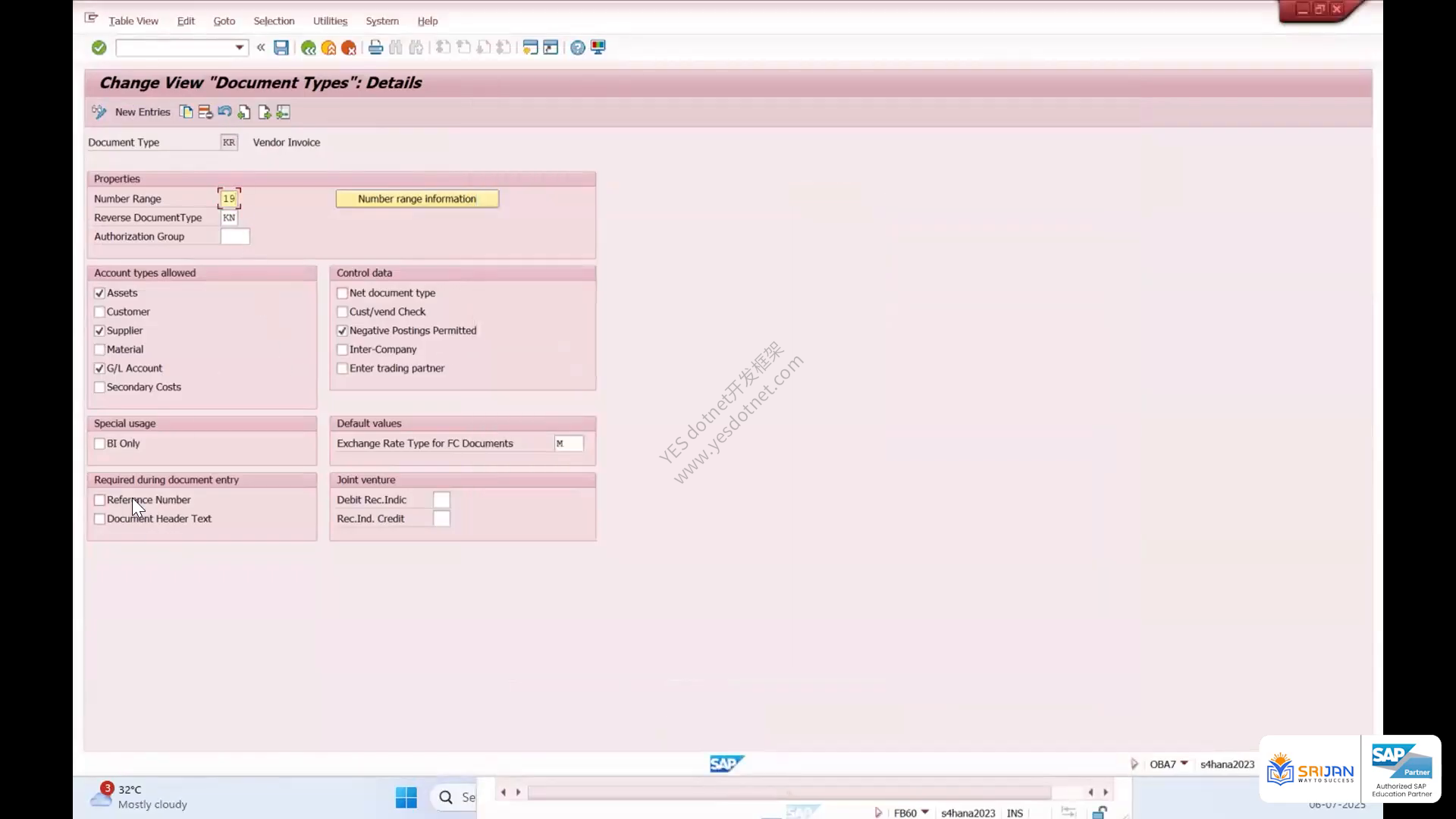Tick the Reference Number required checkbox
The width and height of the screenshot is (1456, 819).
(x=99, y=500)
